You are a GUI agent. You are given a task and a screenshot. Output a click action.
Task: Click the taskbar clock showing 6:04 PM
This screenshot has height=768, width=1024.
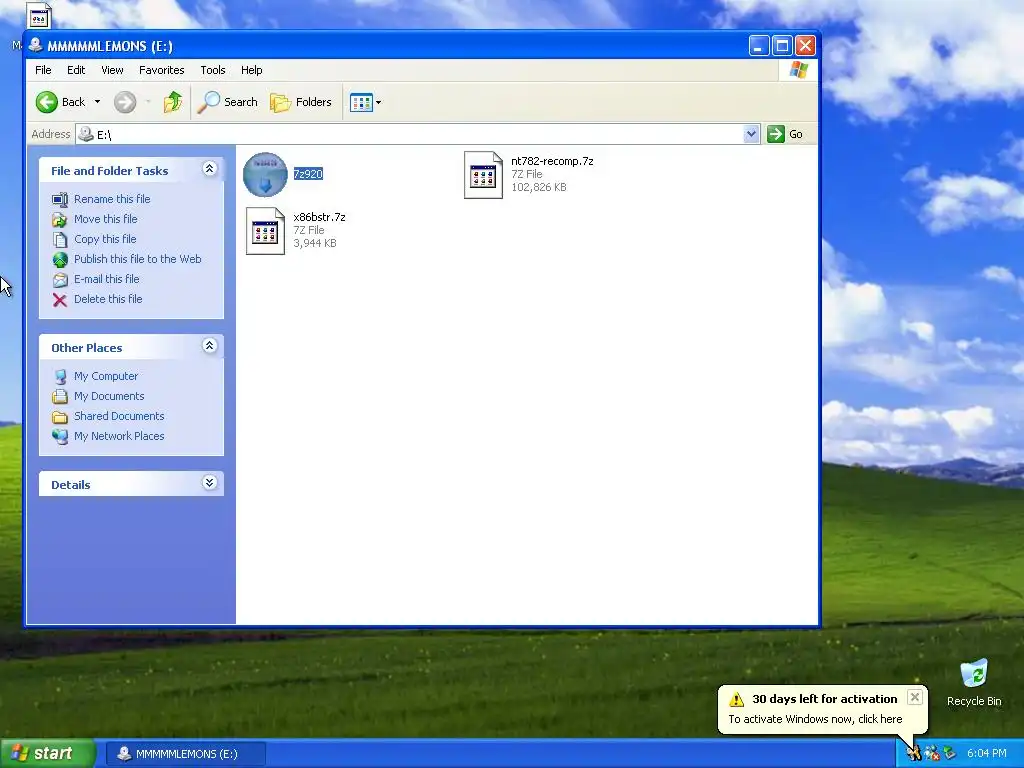(986, 754)
